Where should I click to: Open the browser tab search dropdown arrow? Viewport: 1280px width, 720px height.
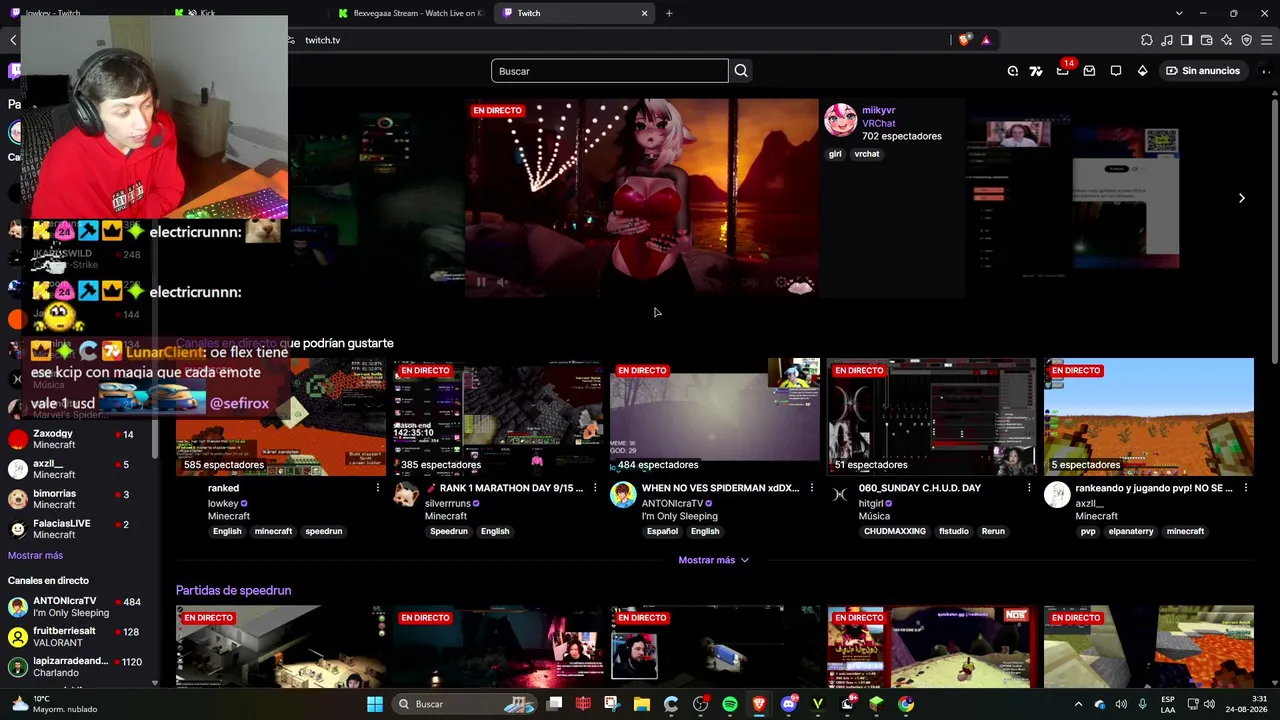pyautogui.click(x=1179, y=13)
